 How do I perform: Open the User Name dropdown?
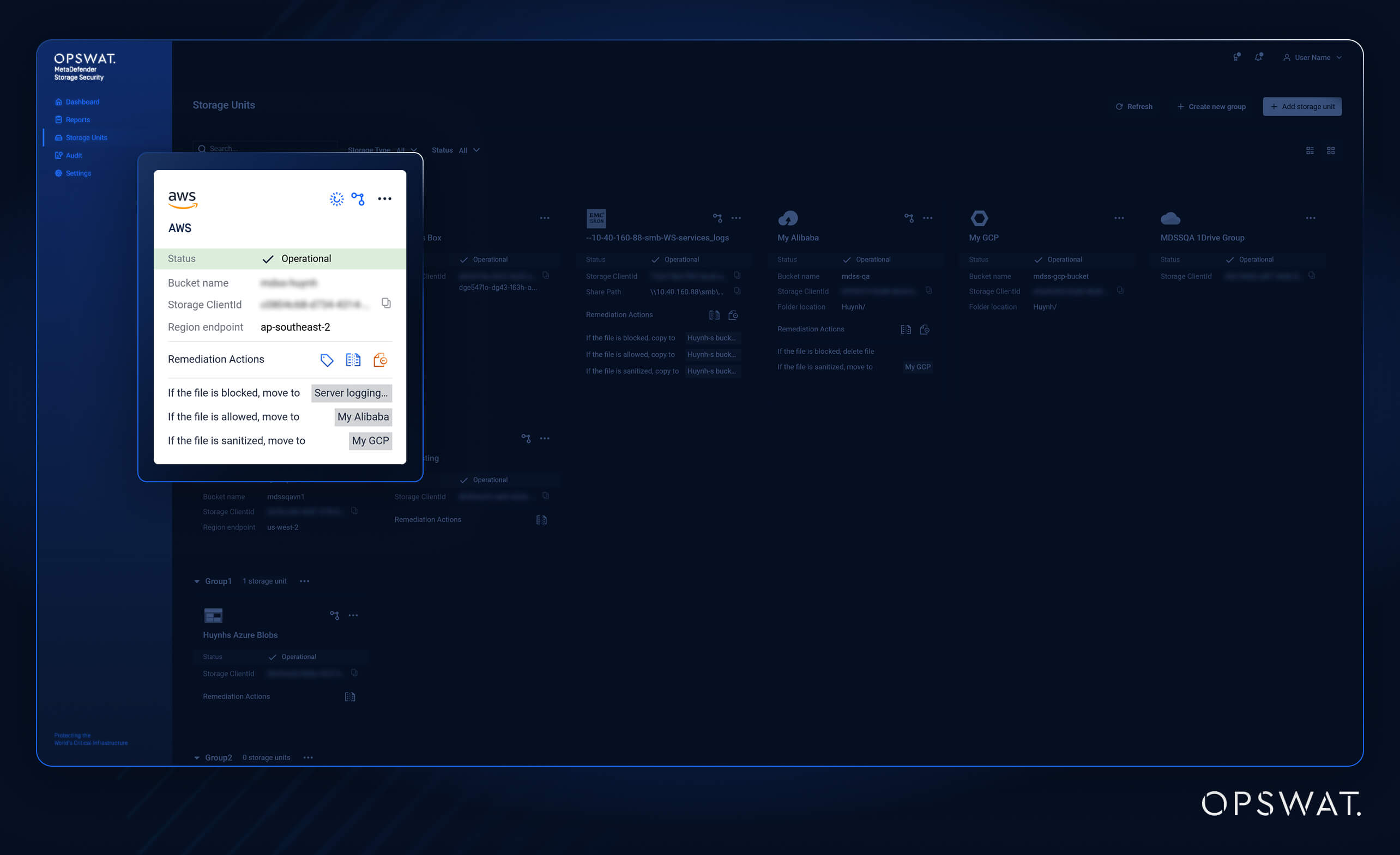1313,57
